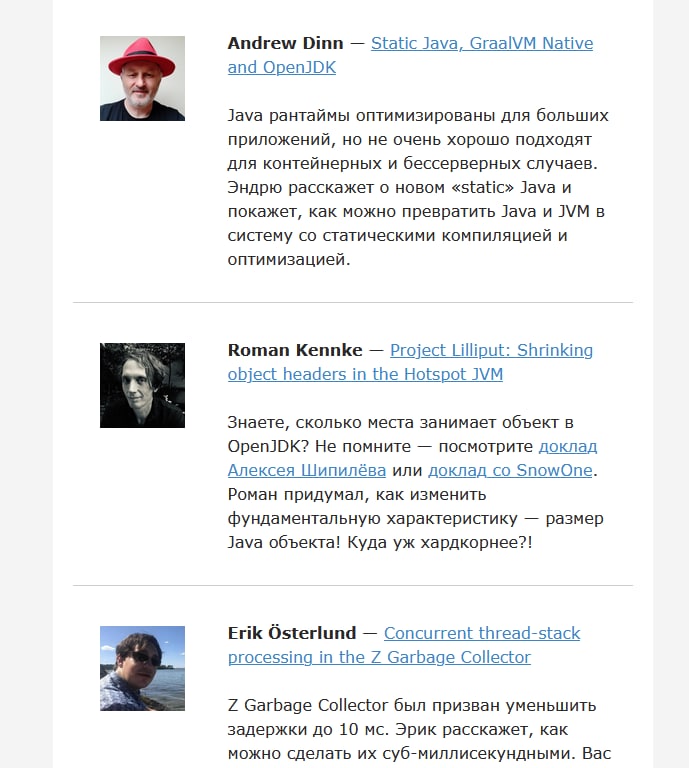Click the Roman Kennke speaker name
The image size is (689, 768).
[295, 350]
